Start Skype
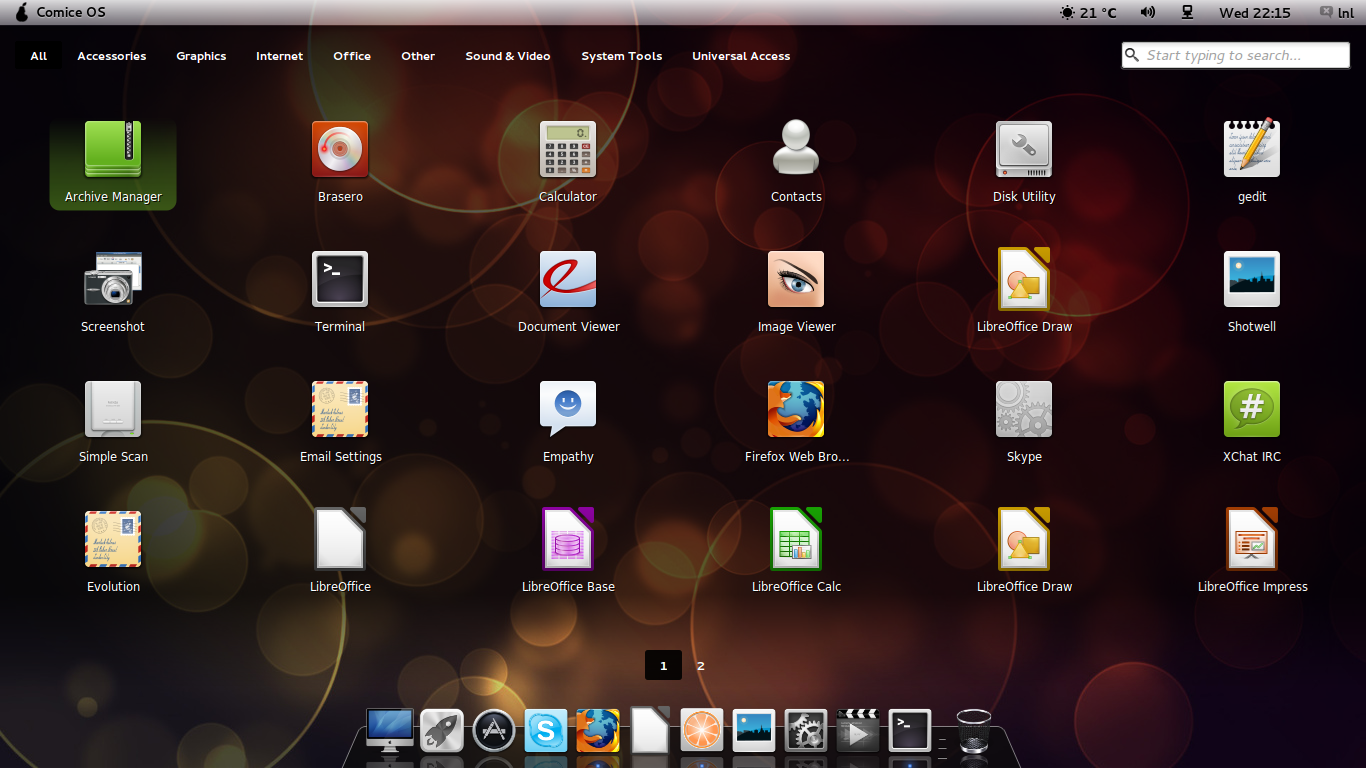This screenshot has height=768, width=1366. [1024, 409]
